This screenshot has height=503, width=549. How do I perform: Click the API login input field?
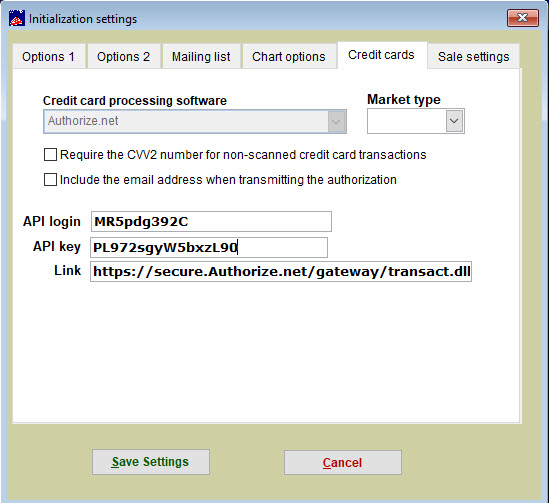(x=211, y=222)
